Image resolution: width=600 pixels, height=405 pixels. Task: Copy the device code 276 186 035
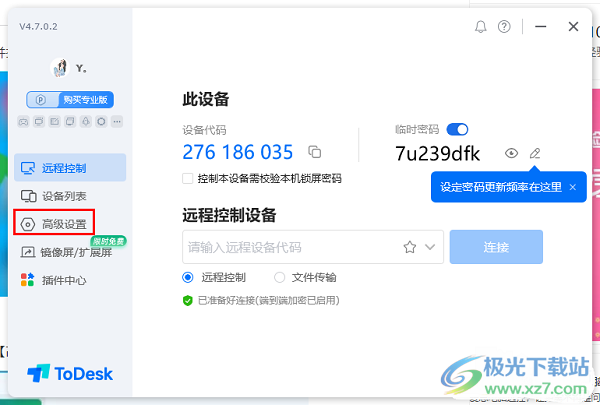[315, 153]
